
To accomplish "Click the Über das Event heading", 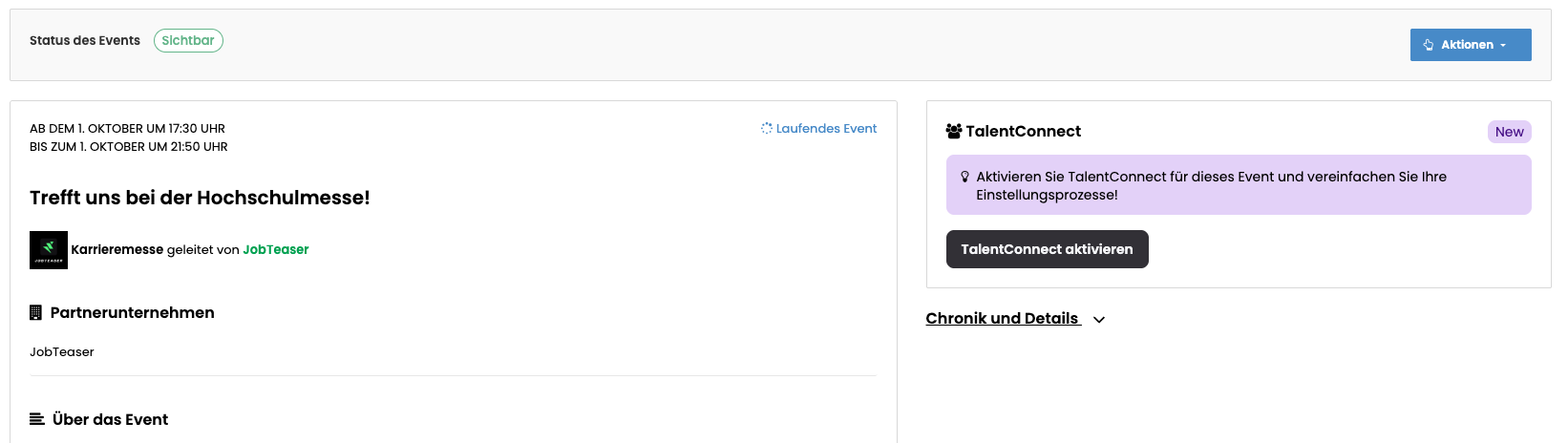I will click(x=110, y=419).
